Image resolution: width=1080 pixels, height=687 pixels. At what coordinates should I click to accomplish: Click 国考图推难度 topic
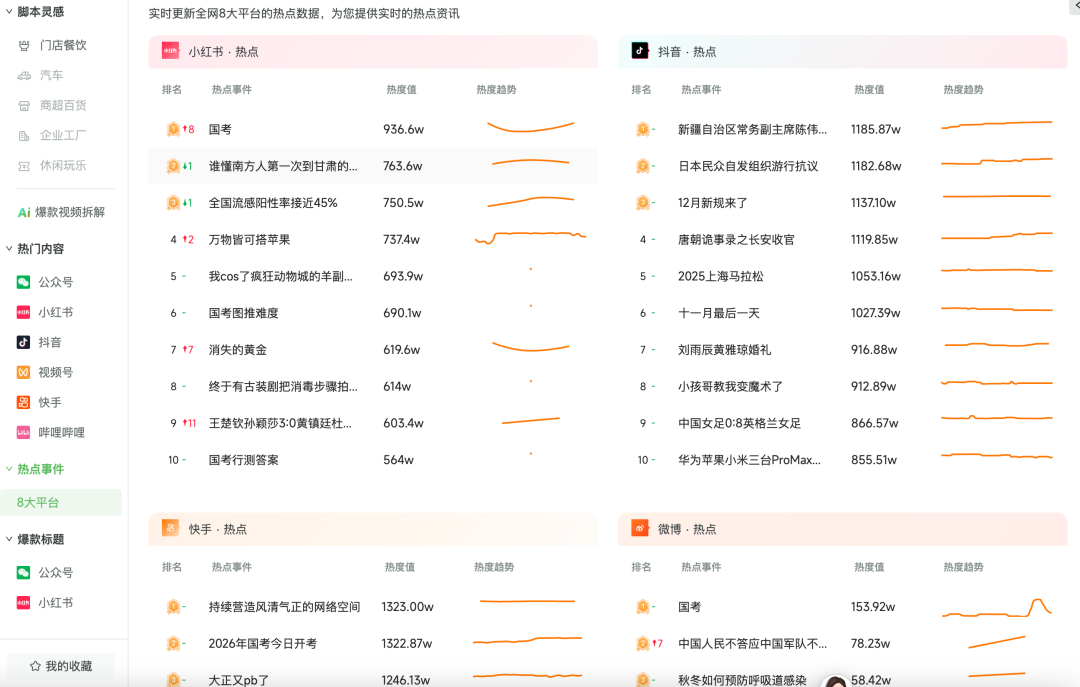click(243, 313)
